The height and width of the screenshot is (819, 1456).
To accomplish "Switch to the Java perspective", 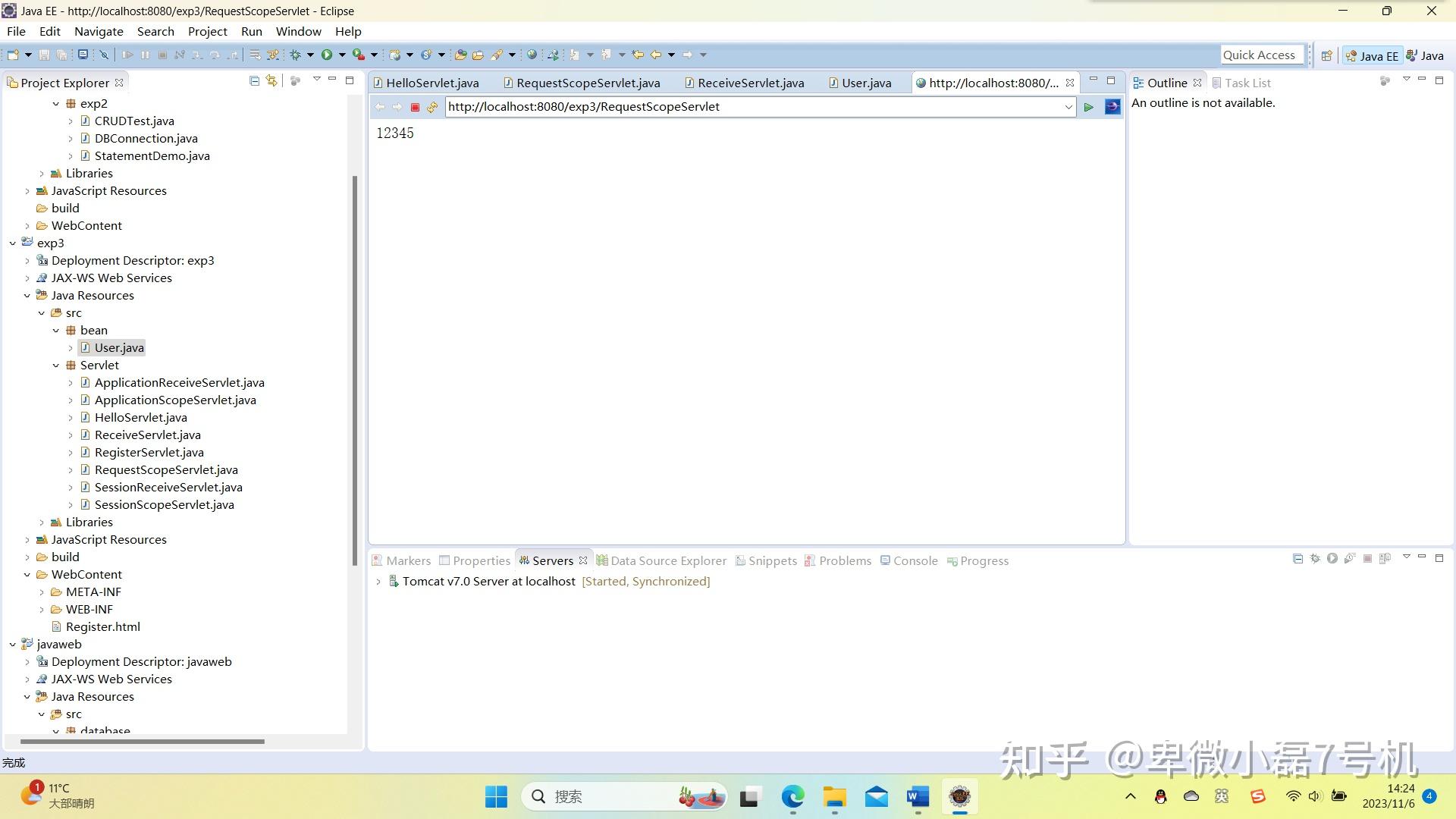I will tap(1425, 55).
